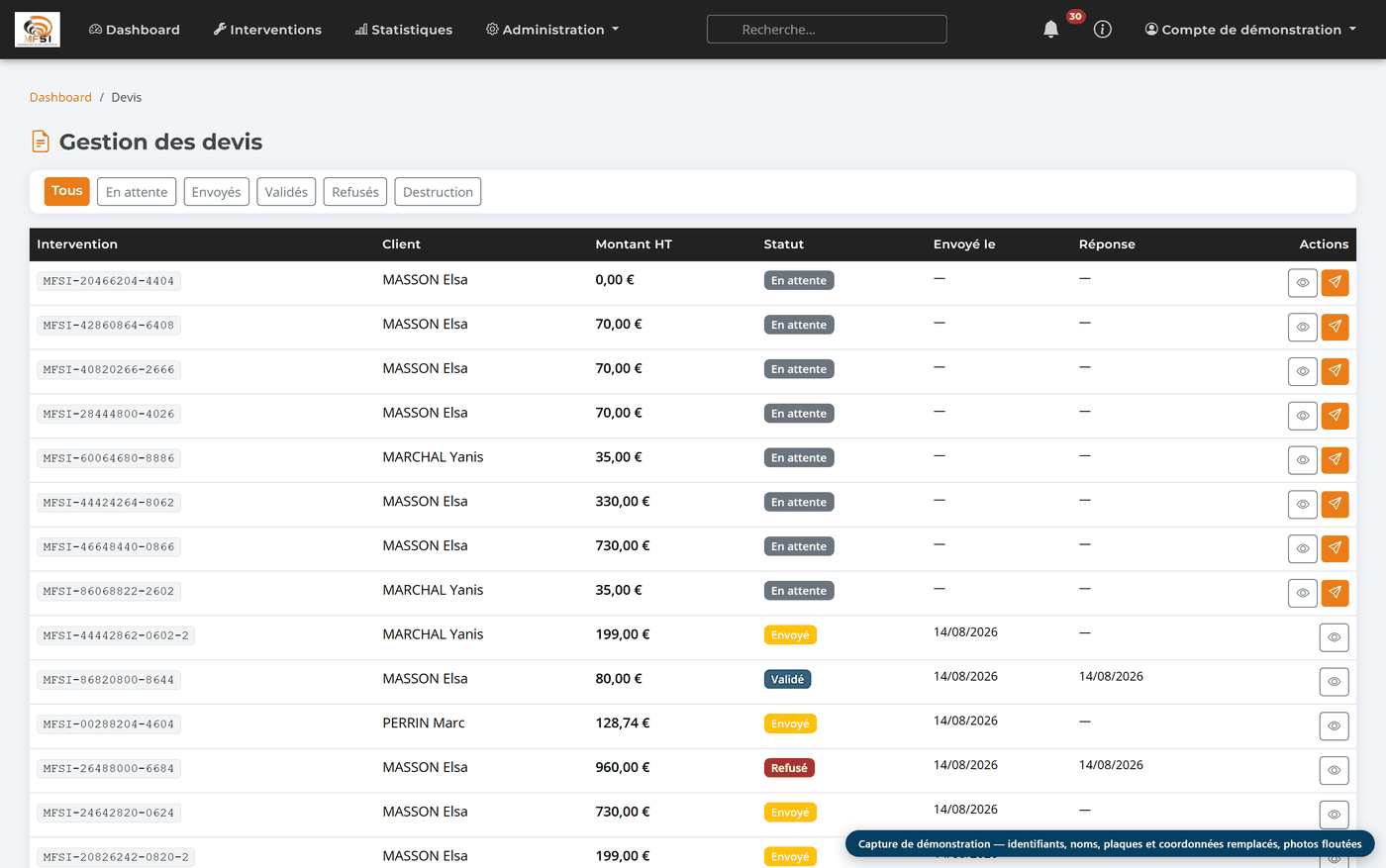Click intervention code MFSI-20466204-4404
Viewport: 1386px width, 868px height.
click(x=109, y=281)
